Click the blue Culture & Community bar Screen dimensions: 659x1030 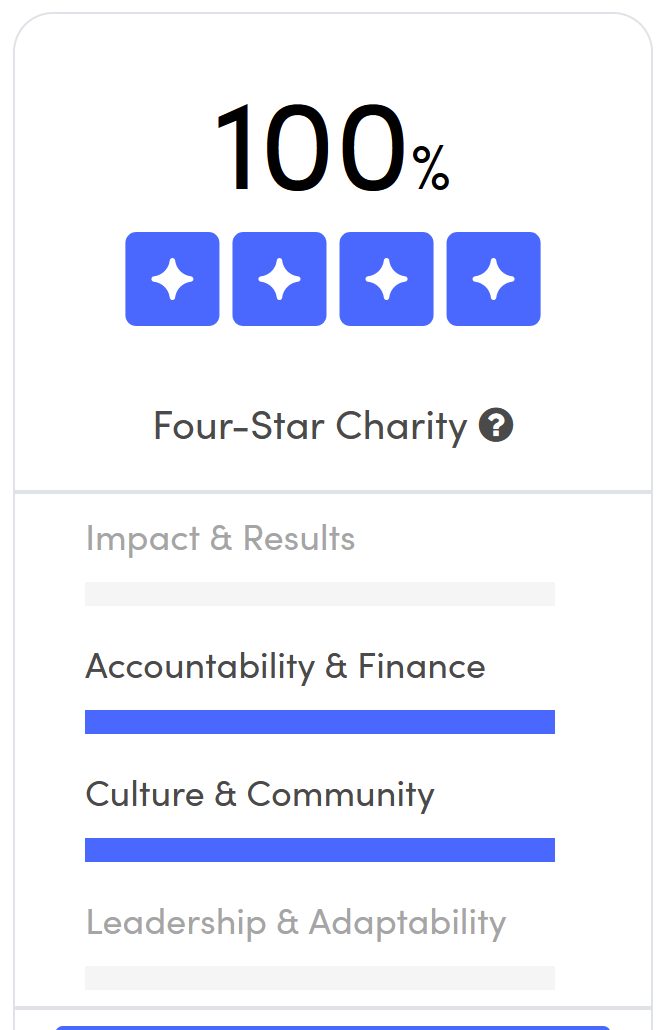[x=320, y=850]
